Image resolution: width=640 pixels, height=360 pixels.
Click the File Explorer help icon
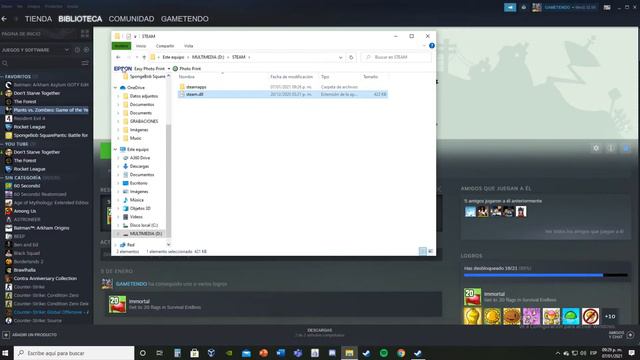(x=431, y=46)
